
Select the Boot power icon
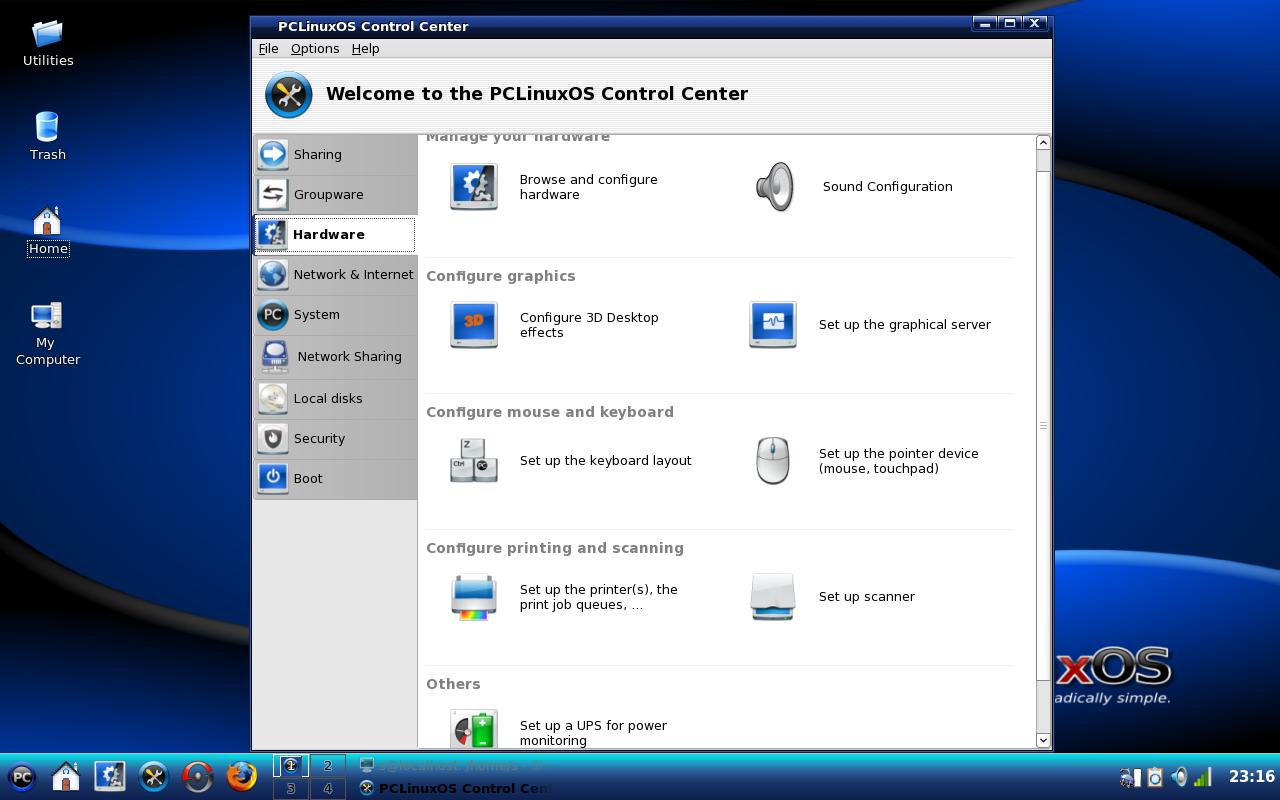[272, 478]
